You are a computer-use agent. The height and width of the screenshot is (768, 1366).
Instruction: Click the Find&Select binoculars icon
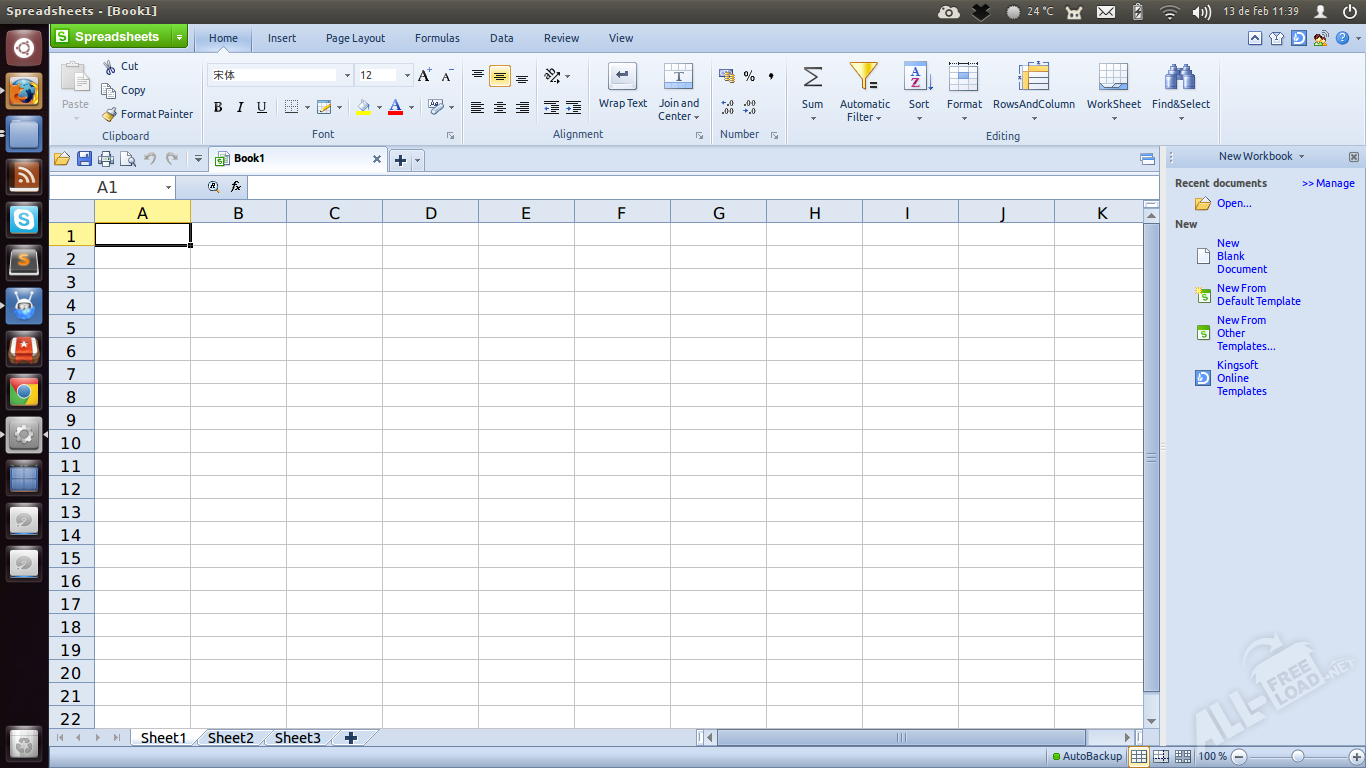(x=1180, y=78)
